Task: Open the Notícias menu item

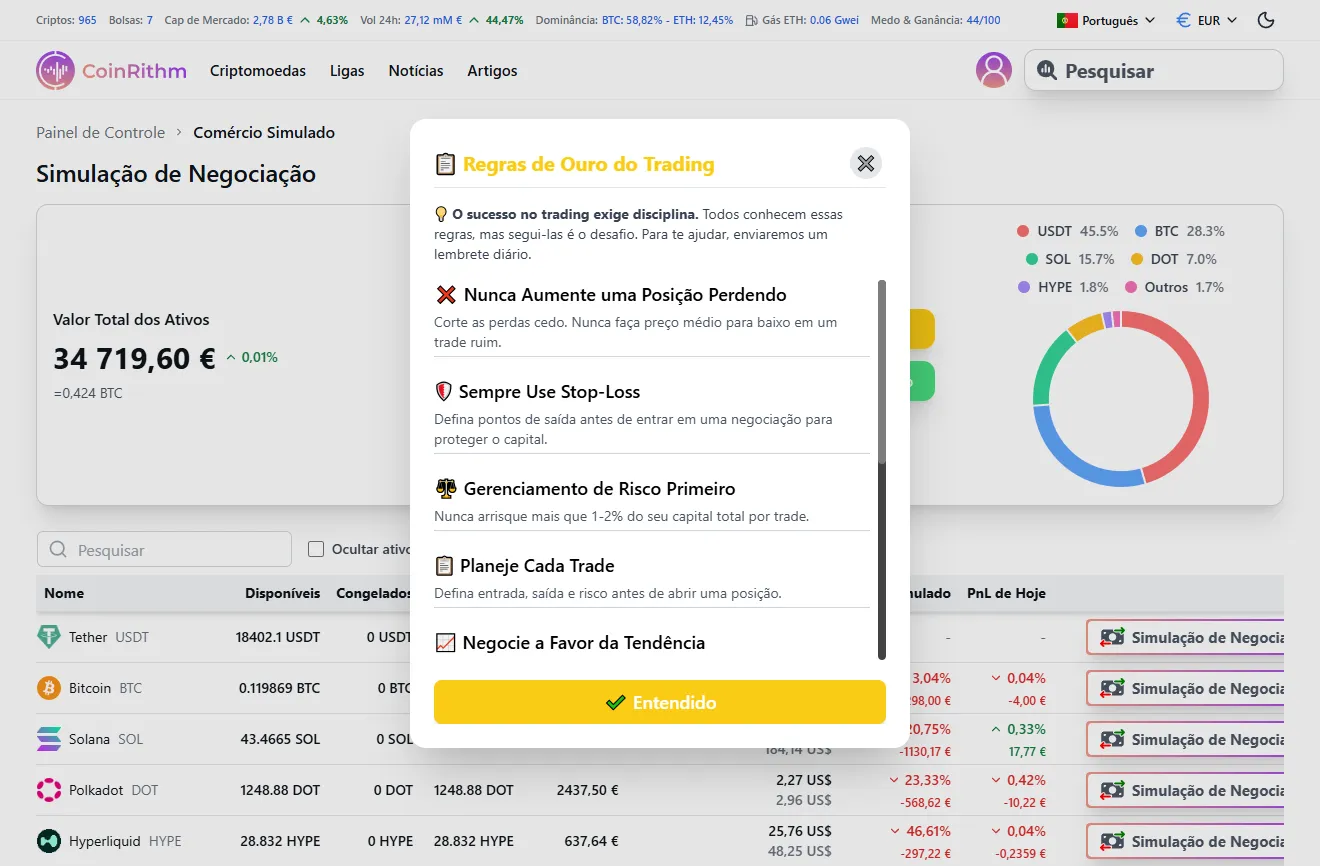Action: pyautogui.click(x=416, y=70)
